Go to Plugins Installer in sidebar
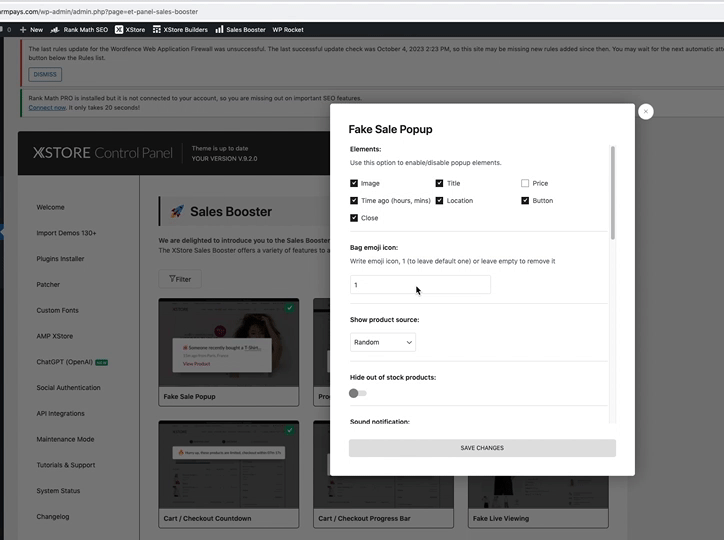Screen dimensions: 724x540 [60, 259]
